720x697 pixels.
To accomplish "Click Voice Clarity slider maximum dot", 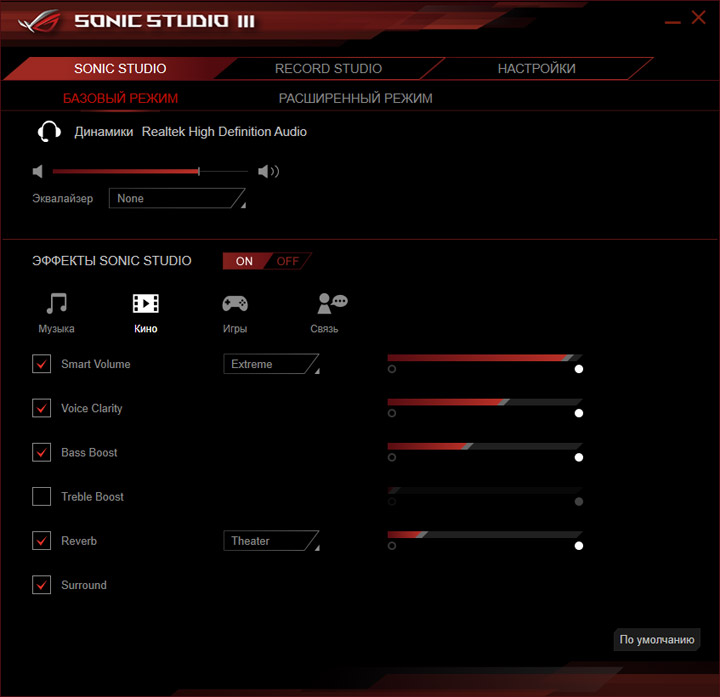I will pos(579,413).
